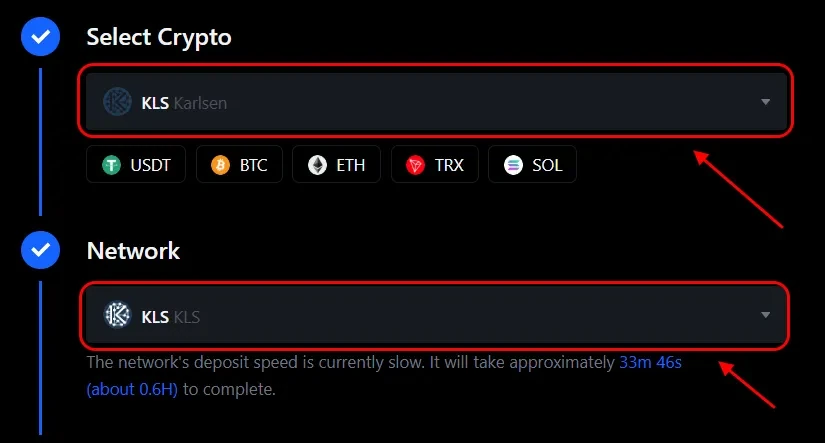The width and height of the screenshot is (825, 443).
Task: Expand the Select Crypto dropdown arrow
Action: point(765,102)
